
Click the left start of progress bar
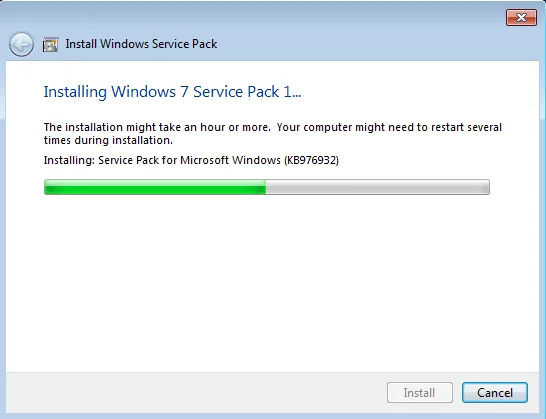coord(47,187)
